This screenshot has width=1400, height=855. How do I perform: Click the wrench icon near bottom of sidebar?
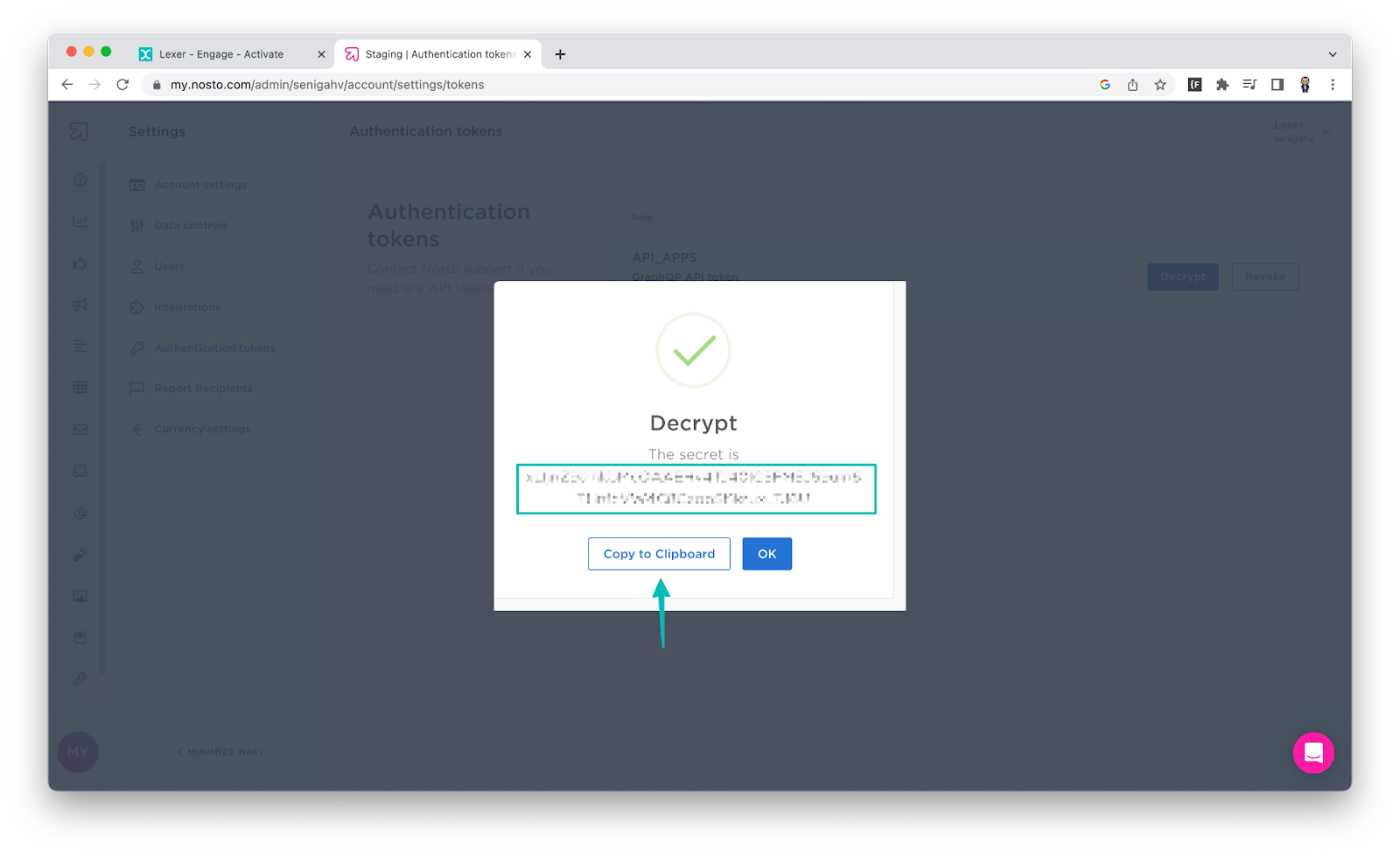pyautogui.click(x=80, y=678)
